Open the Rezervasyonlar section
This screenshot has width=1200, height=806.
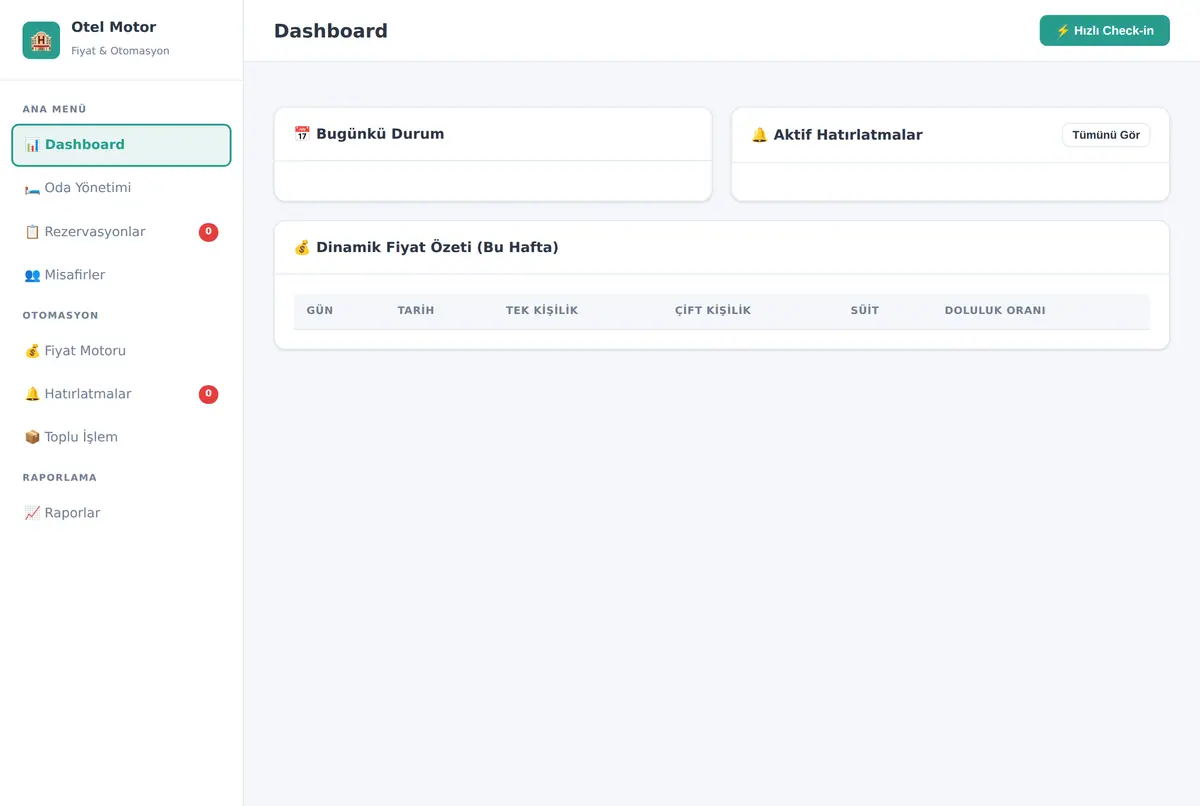121,232
